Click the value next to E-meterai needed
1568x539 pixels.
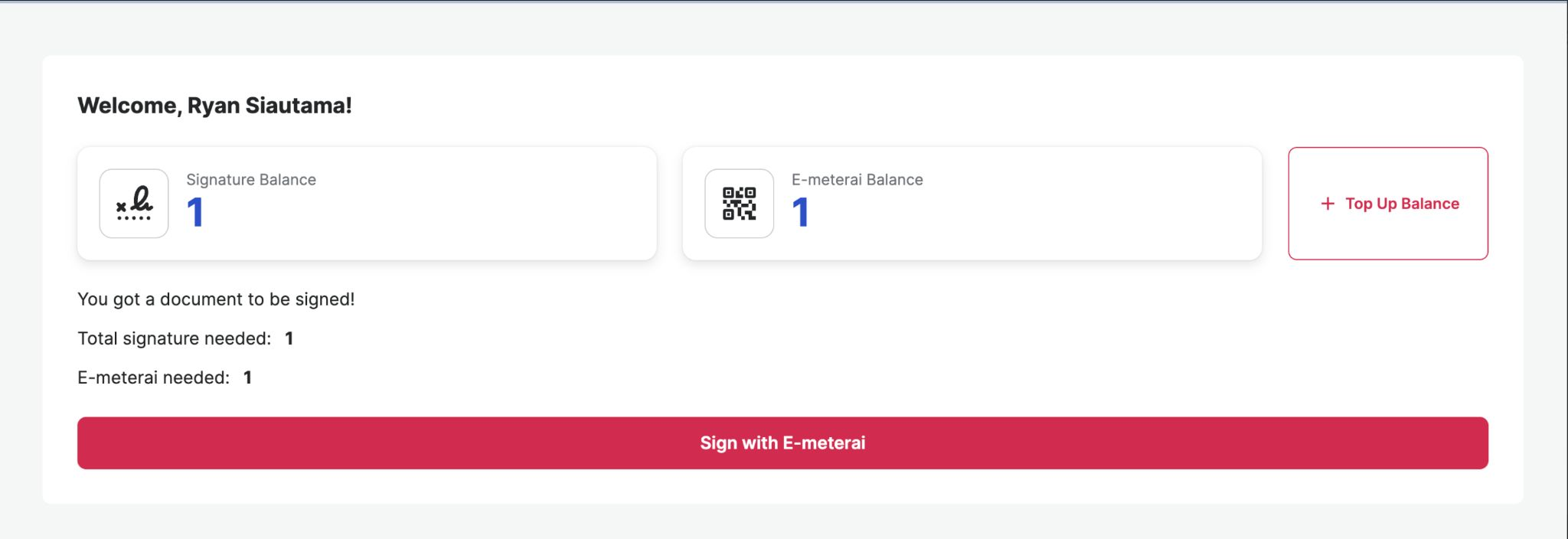point(247,377)
